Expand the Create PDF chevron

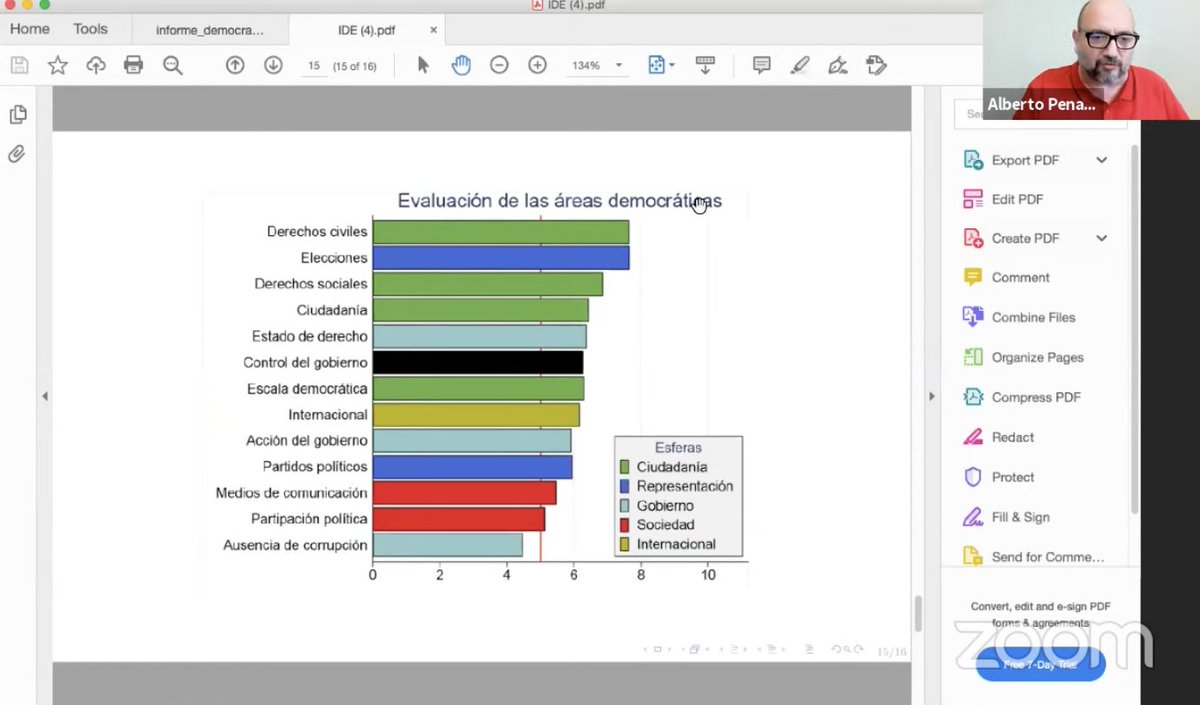(x=1101, y=238)
